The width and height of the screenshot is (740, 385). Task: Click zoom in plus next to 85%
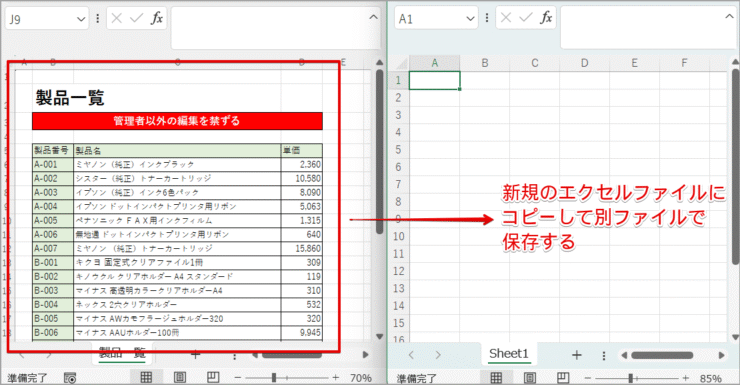(686, 378)
